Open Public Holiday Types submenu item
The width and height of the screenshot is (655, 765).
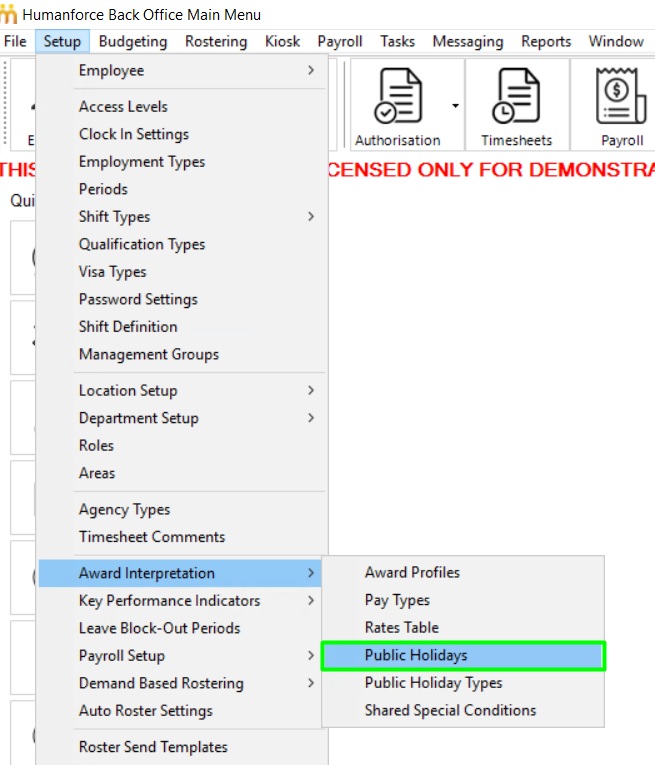pos(463,683)
